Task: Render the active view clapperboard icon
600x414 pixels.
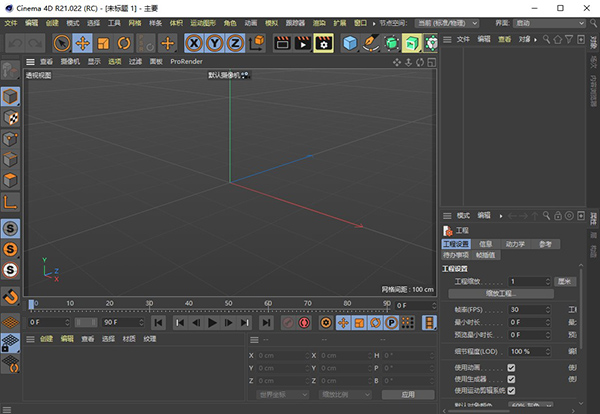Action: coord(282,43)
